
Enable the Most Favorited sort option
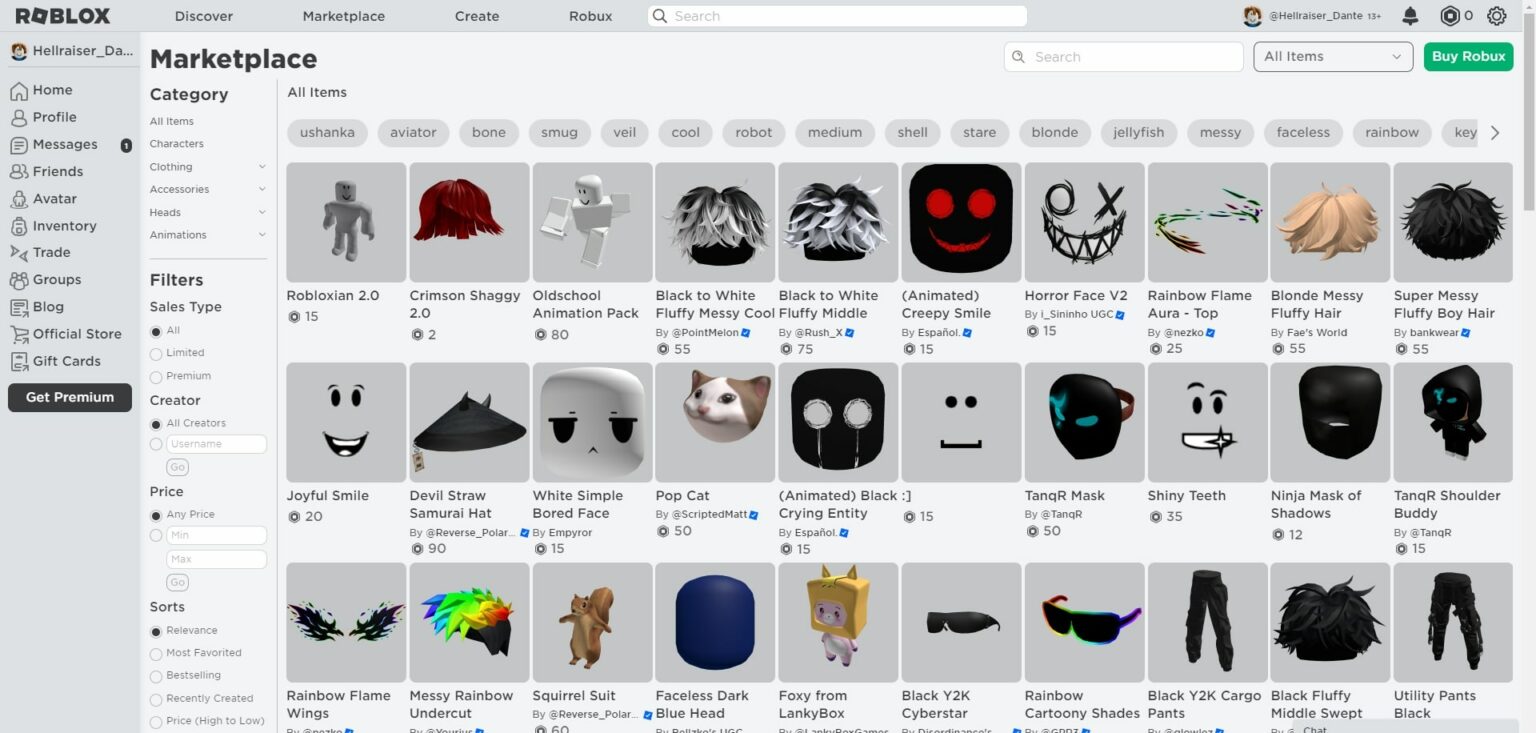tap(156, 653)
